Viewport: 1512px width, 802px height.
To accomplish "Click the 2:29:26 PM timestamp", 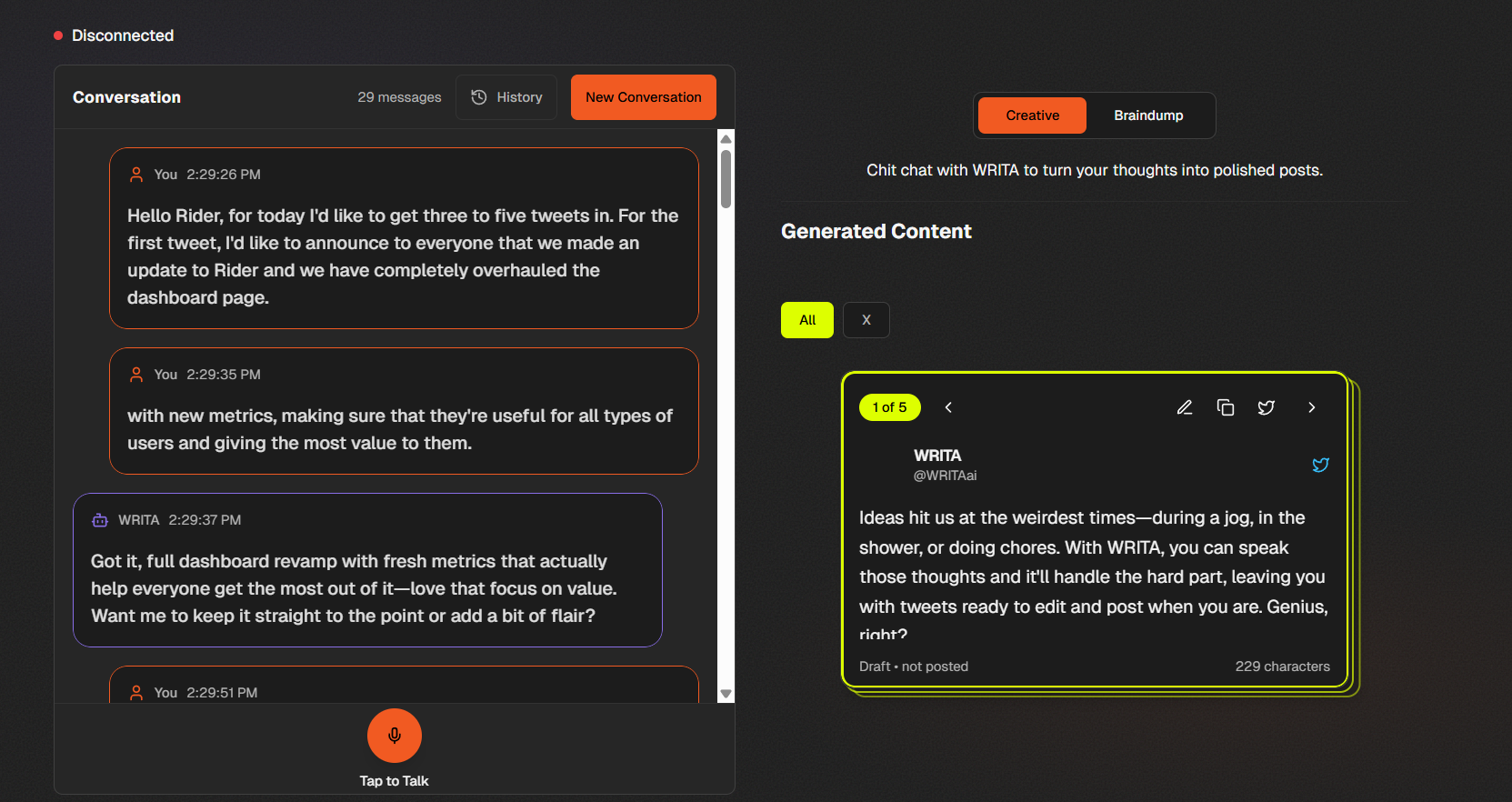I will tap(224, 175).
